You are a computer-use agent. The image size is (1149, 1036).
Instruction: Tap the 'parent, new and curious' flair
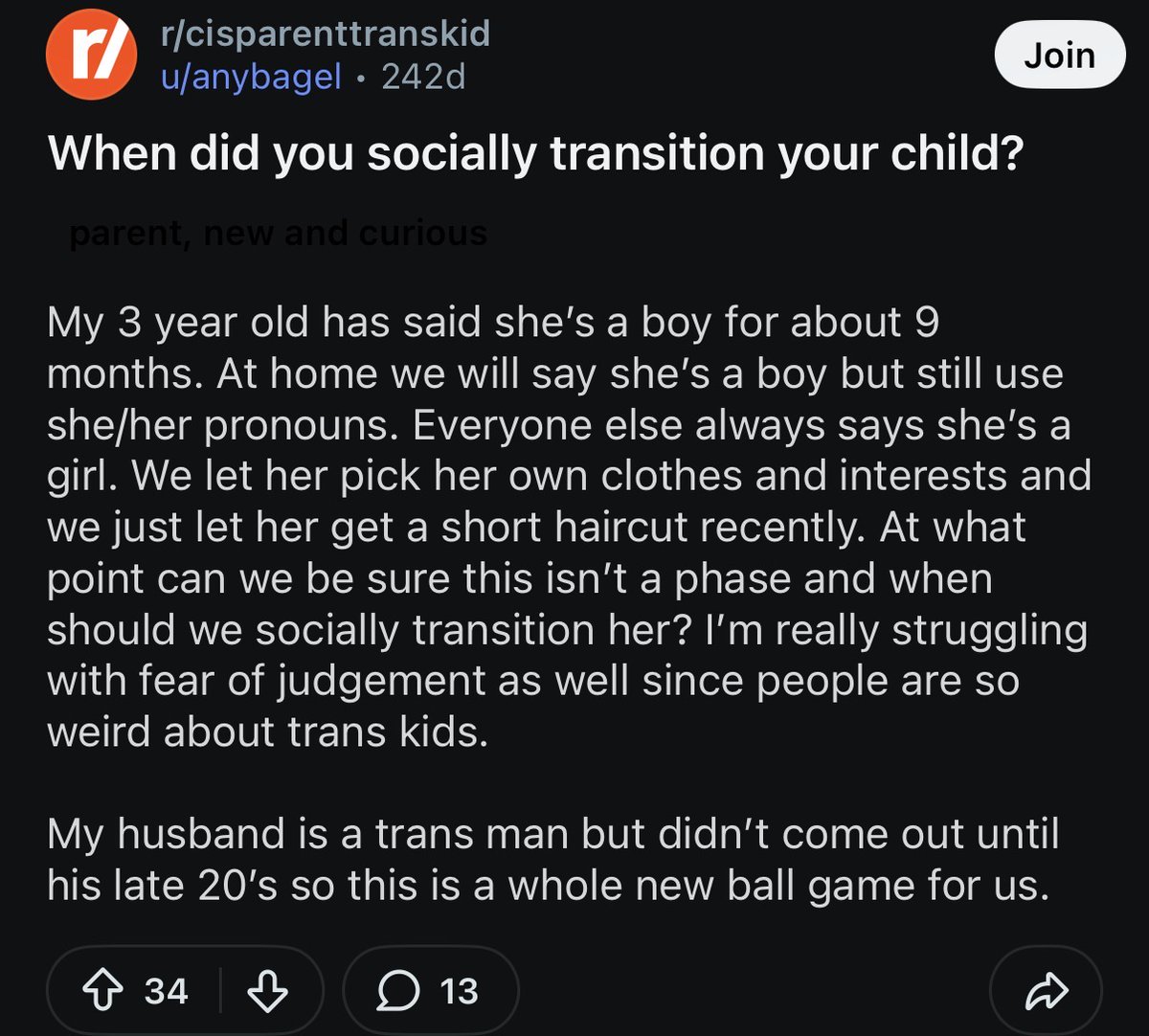click(278, 233)
